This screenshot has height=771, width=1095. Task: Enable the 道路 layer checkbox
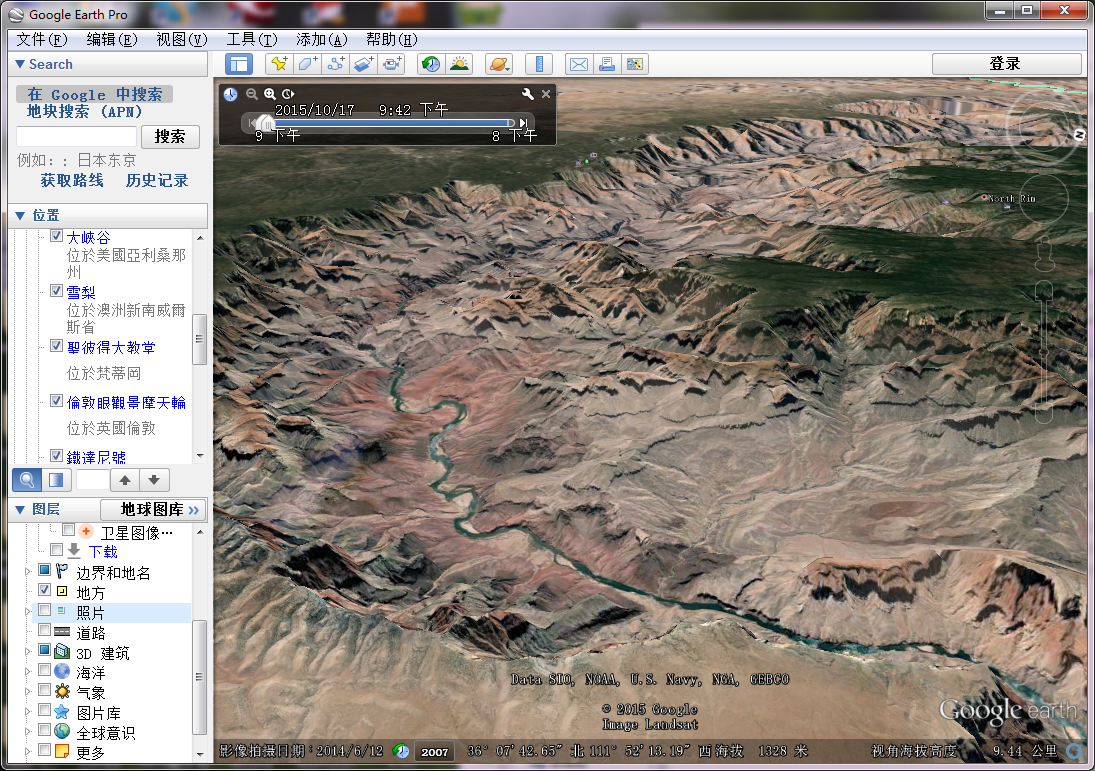[45, 630]
